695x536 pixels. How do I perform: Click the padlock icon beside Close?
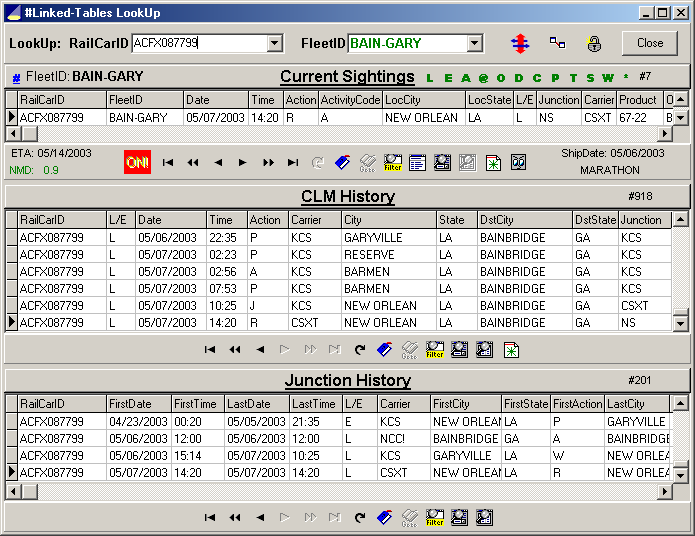pos(594,44)
